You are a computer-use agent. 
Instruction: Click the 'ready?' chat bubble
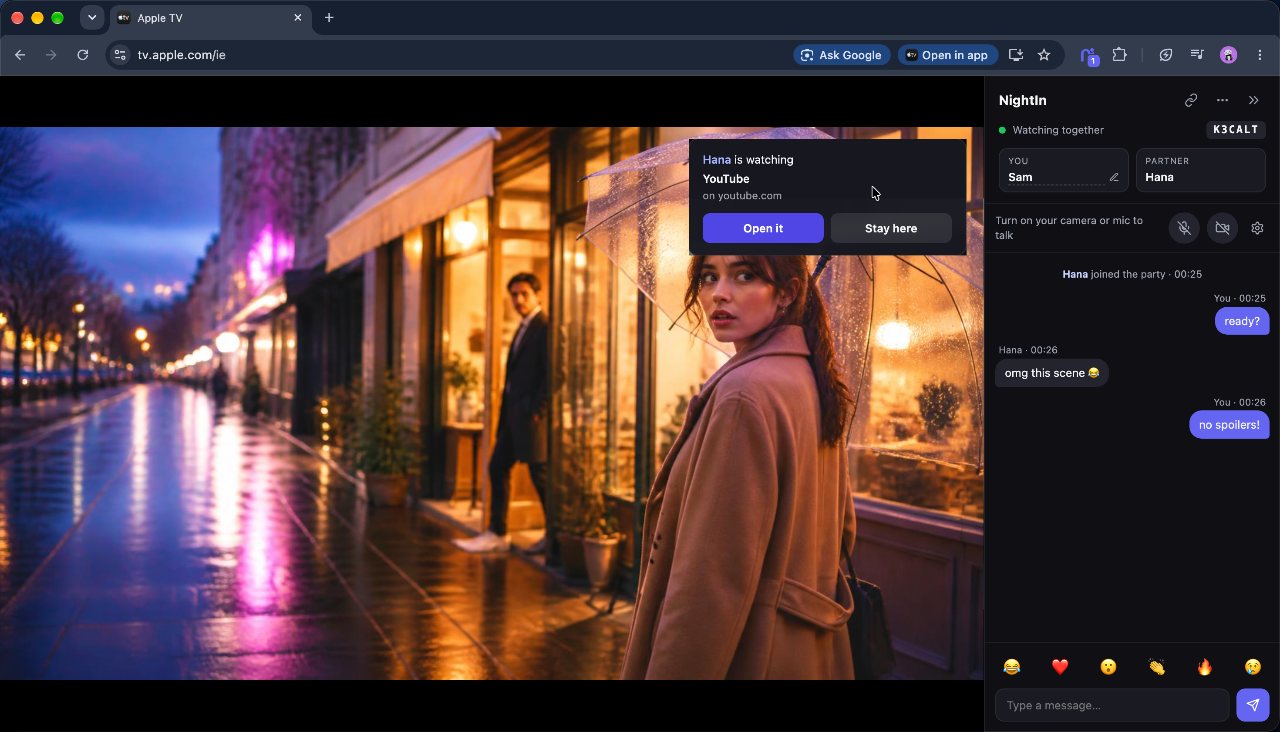tap(1242, 321)
